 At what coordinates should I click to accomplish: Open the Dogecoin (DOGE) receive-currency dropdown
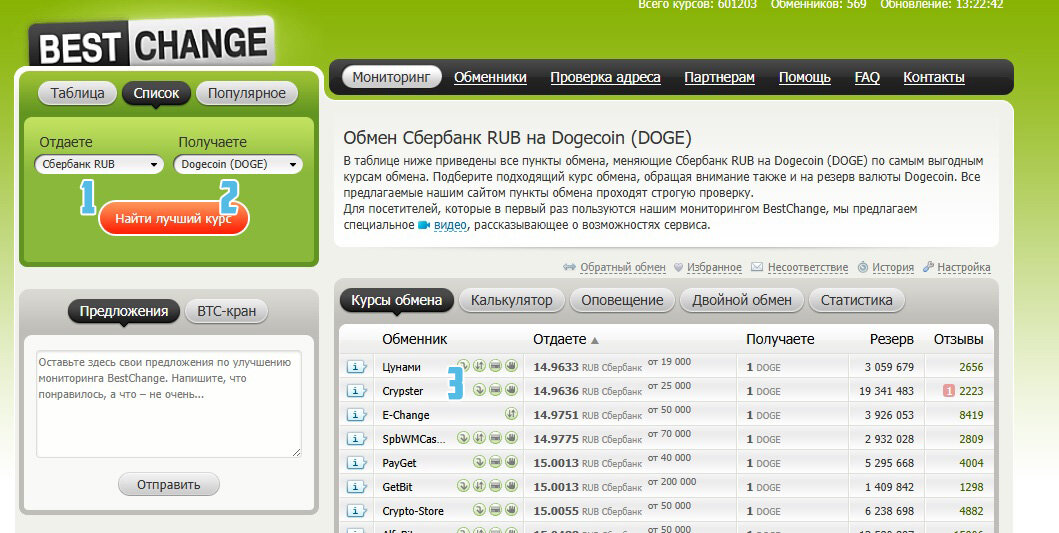pos(238,164)
